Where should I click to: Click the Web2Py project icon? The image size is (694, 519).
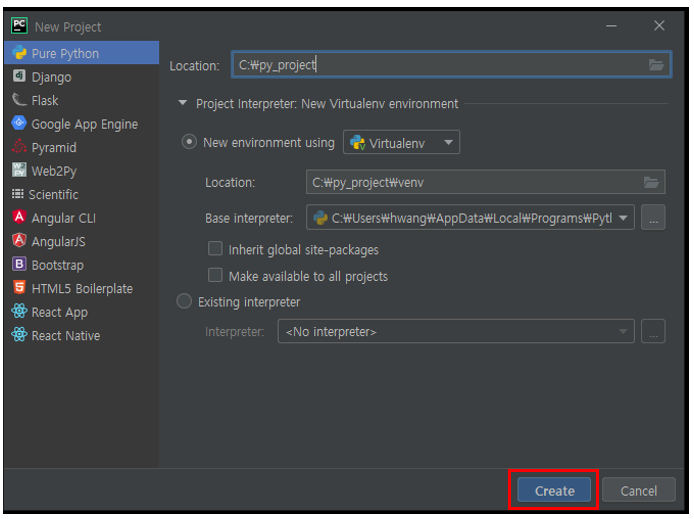pos(19,170)
